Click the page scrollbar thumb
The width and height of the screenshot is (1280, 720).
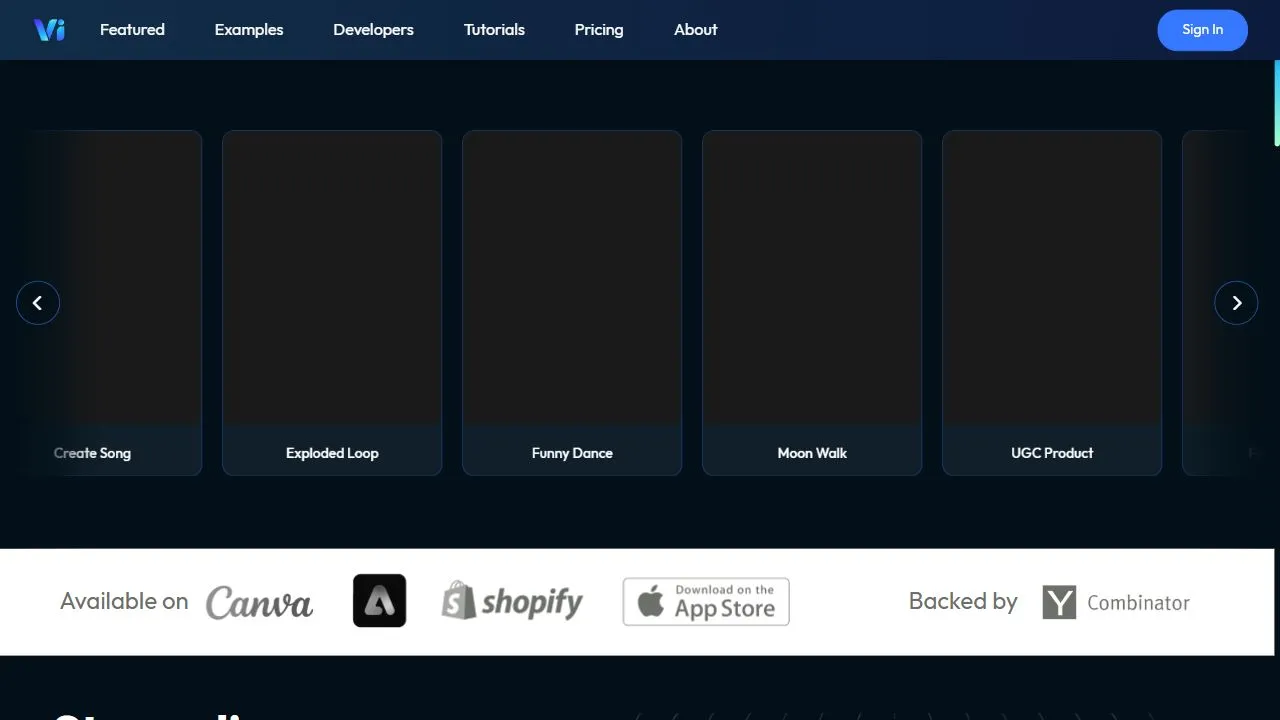pos(1277,103)
